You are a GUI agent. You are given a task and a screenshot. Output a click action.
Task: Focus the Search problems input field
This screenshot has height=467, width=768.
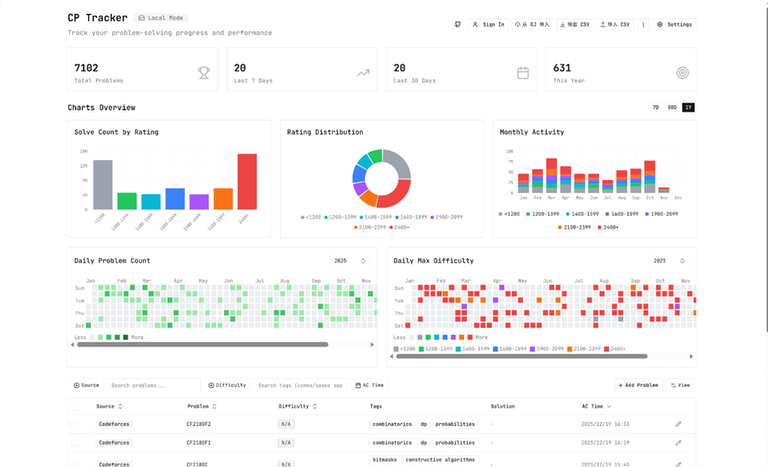coord(151,385)
